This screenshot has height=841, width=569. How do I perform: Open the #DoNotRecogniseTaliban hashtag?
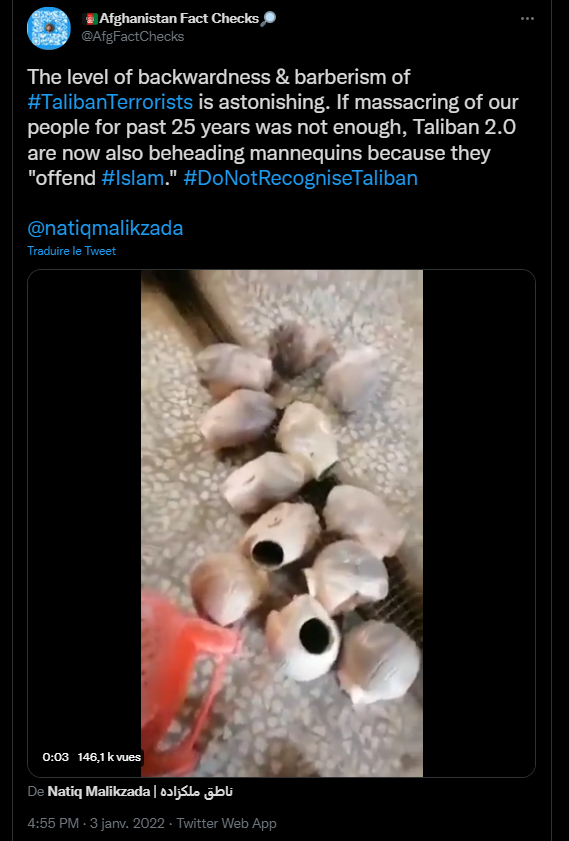tap(300, 178)
